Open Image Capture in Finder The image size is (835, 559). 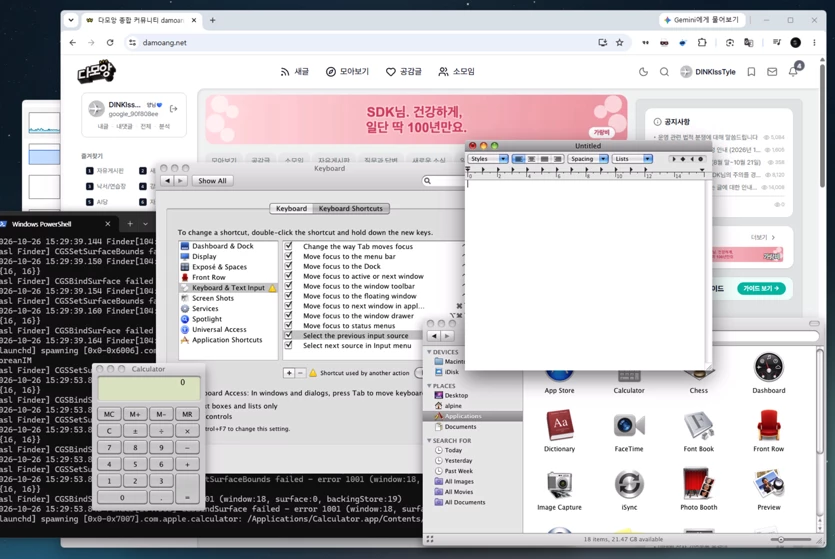(559, 484)
